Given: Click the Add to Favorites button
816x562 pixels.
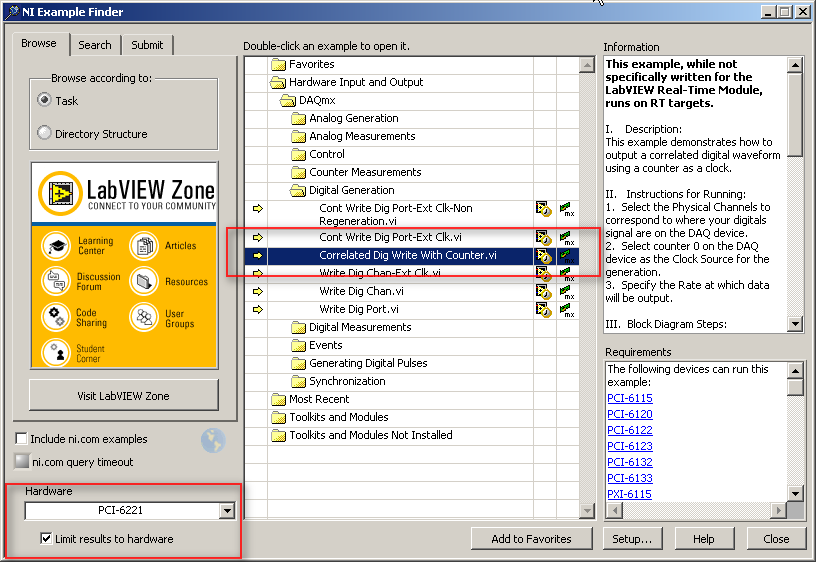Looking at the screenshot, I should point(531,539).
